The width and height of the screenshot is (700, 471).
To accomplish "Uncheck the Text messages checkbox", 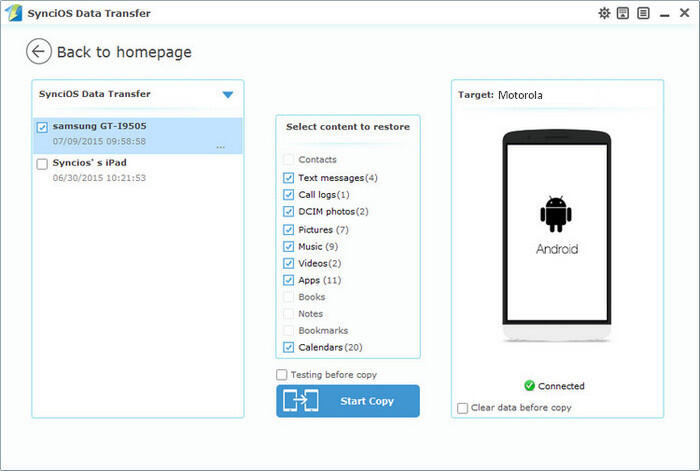I will [x=289, y=178].
